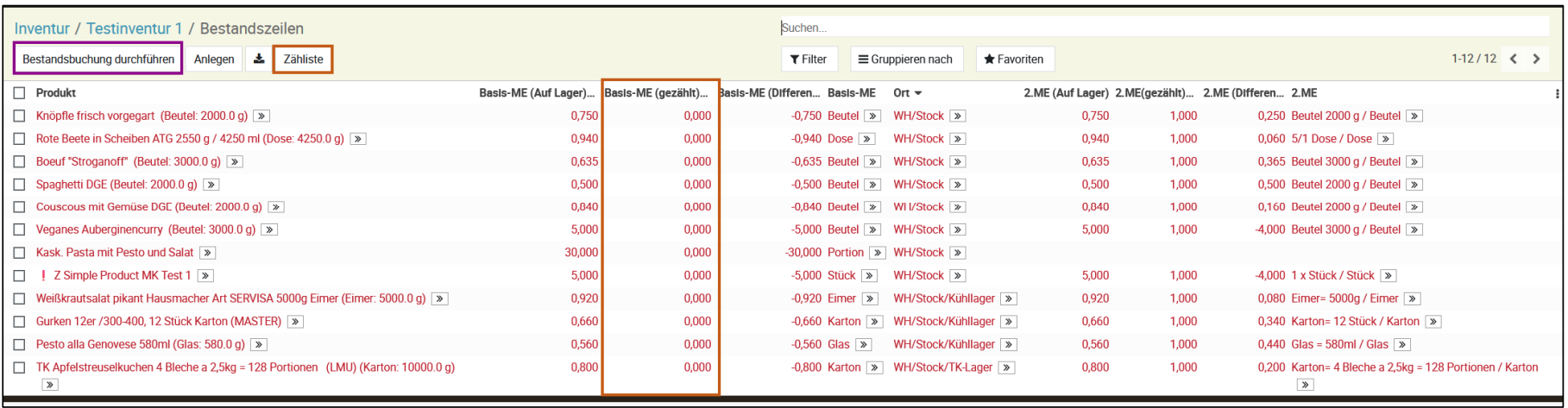Click the download export icon button
Image resolution: width=1568 pixels, height=408 pixels.
click(258, 59)
